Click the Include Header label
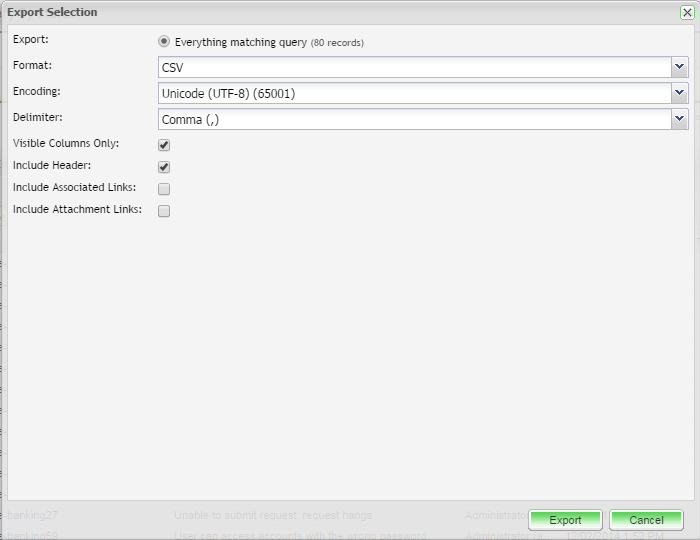Viewport: 700px width, 540px height. click(52, 166)
